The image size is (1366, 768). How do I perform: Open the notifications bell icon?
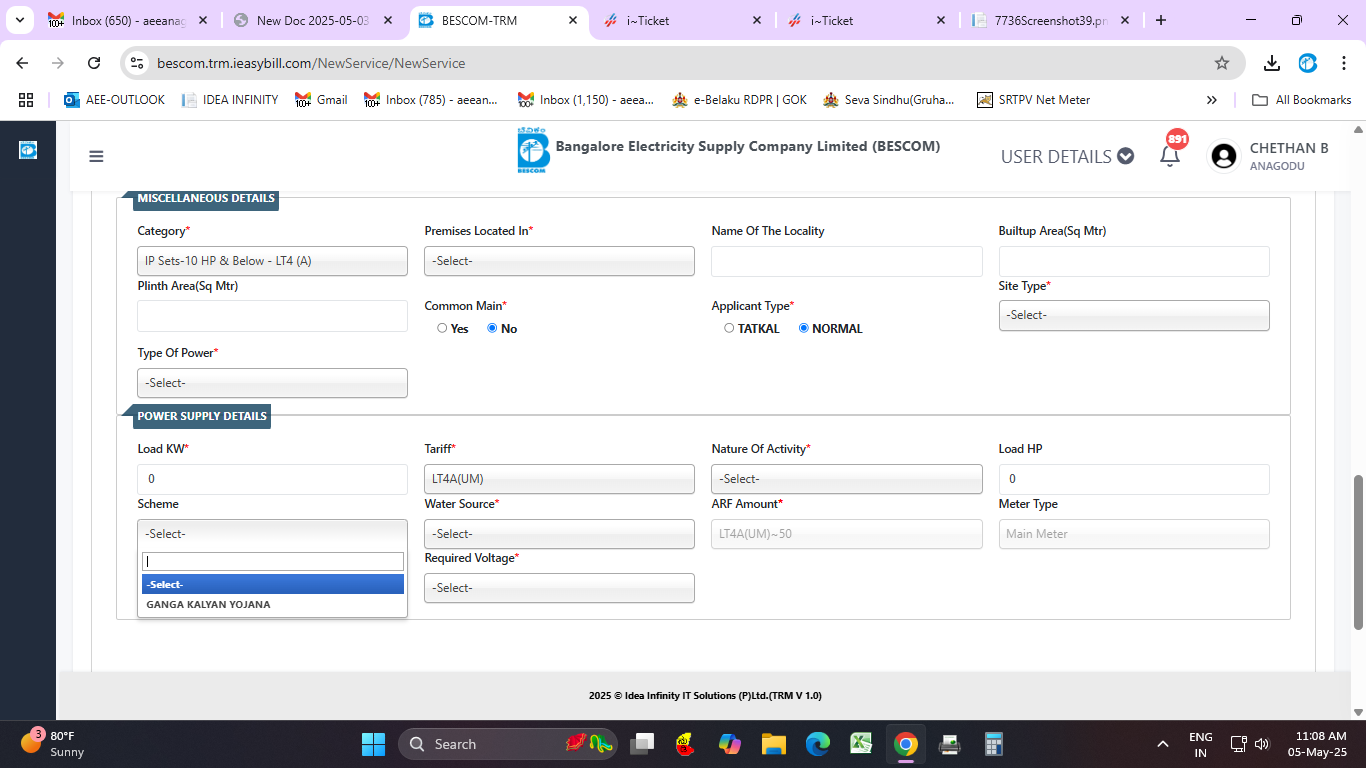[x=1170, y=156]
